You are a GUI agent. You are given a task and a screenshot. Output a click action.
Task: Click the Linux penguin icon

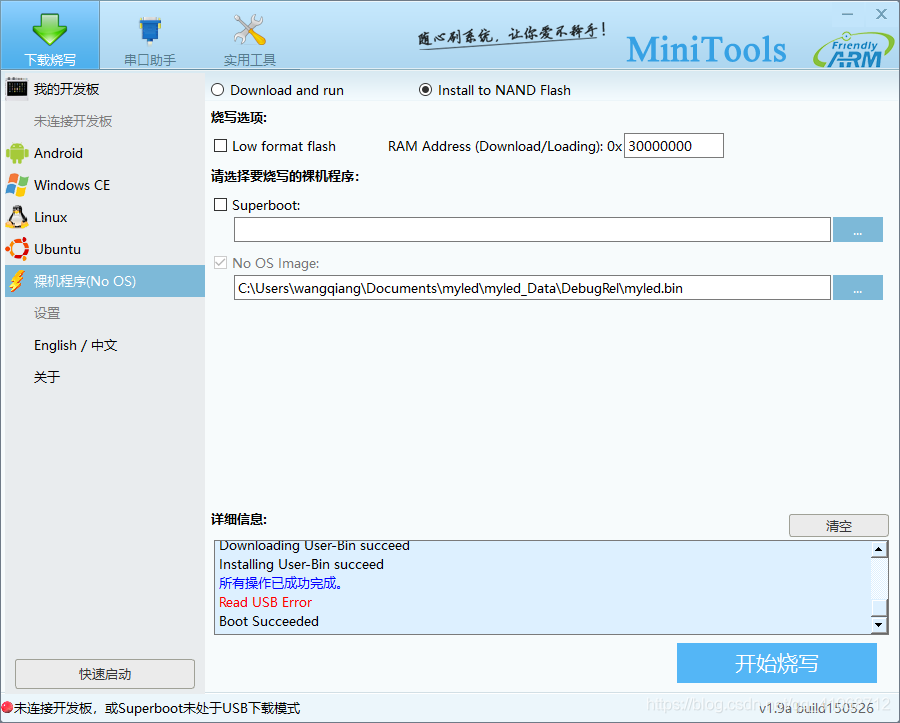click(x=17, y=217)
